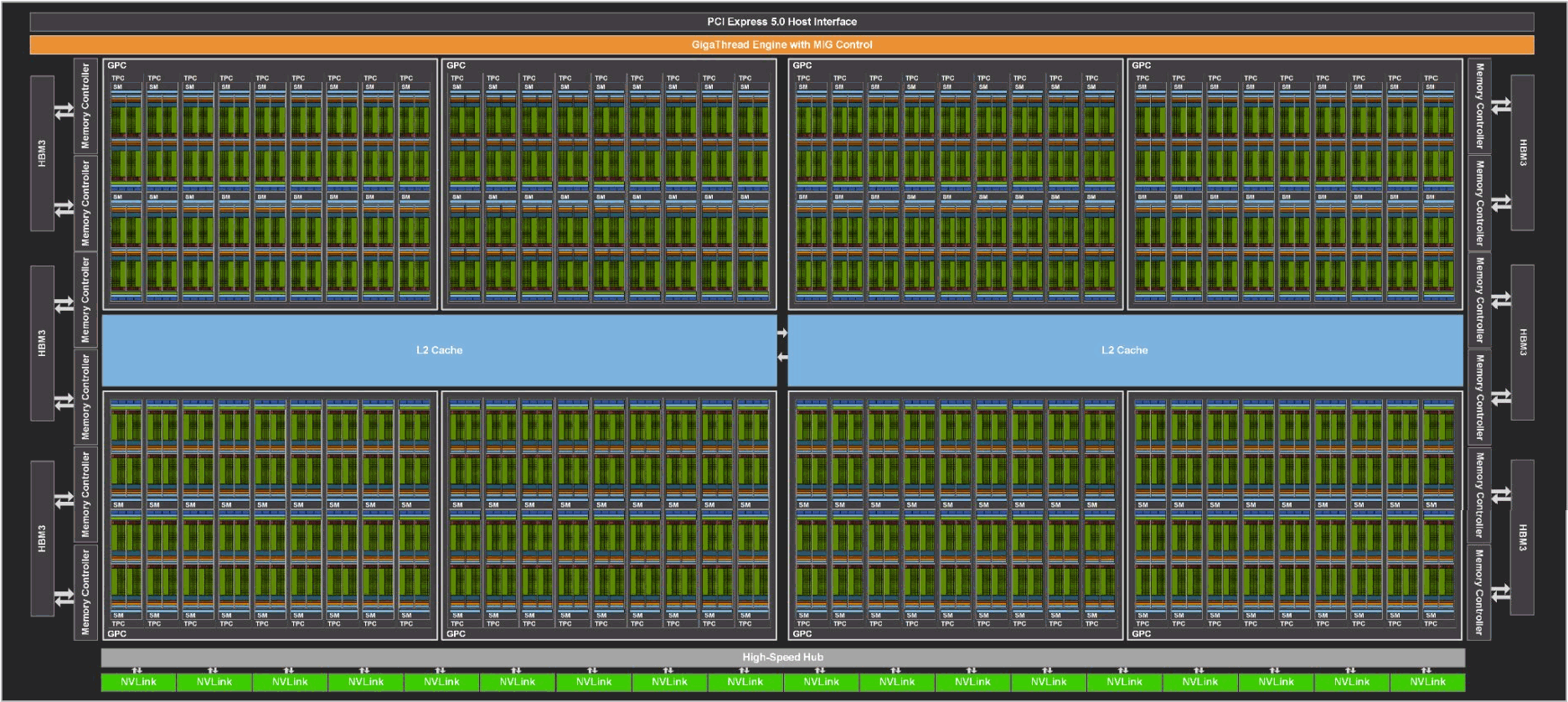
Task: Click the rightmost NVLink block
Action: click(1427, 682)
